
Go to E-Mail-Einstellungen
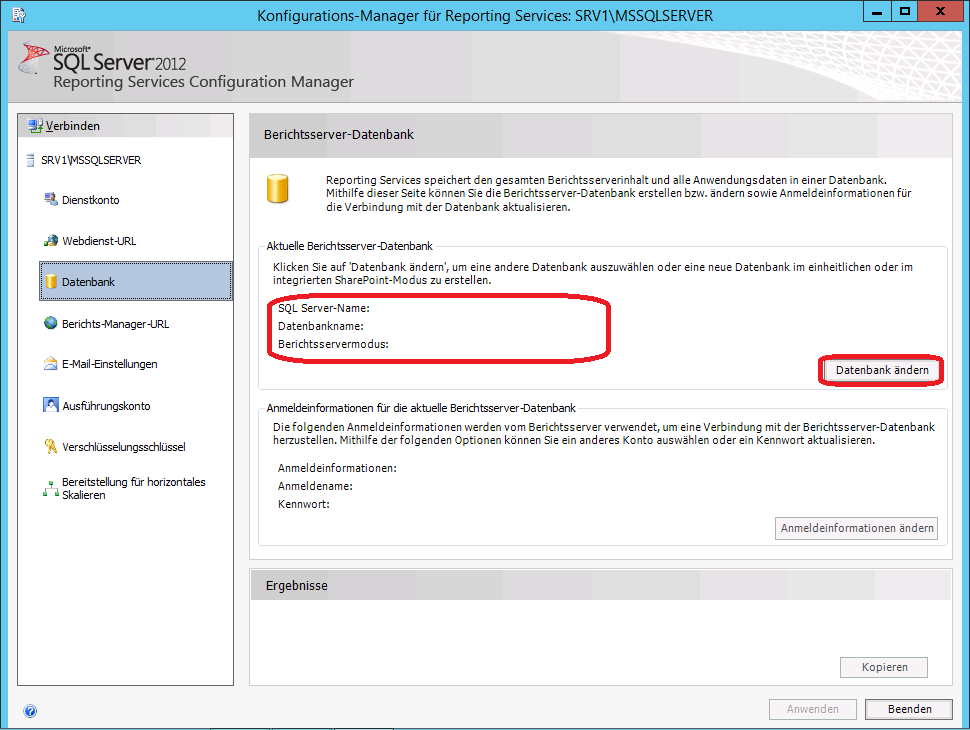tap(109, 364)
